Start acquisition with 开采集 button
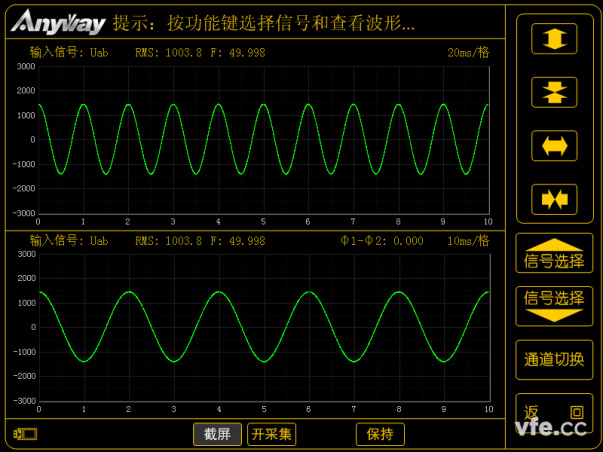The image size is (603, 452). pos(272,434)
